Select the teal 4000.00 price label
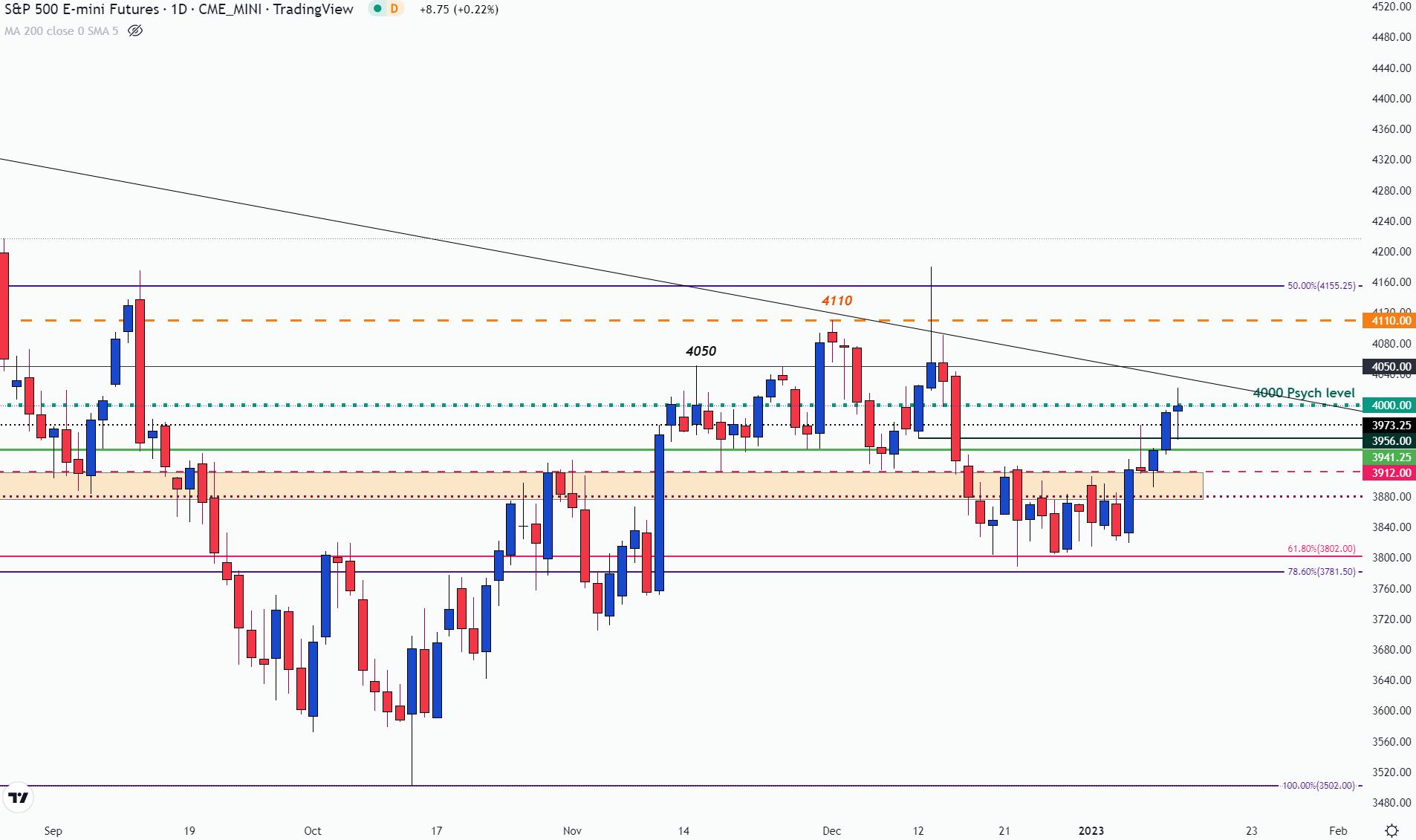 click(x=1389, y=406)
